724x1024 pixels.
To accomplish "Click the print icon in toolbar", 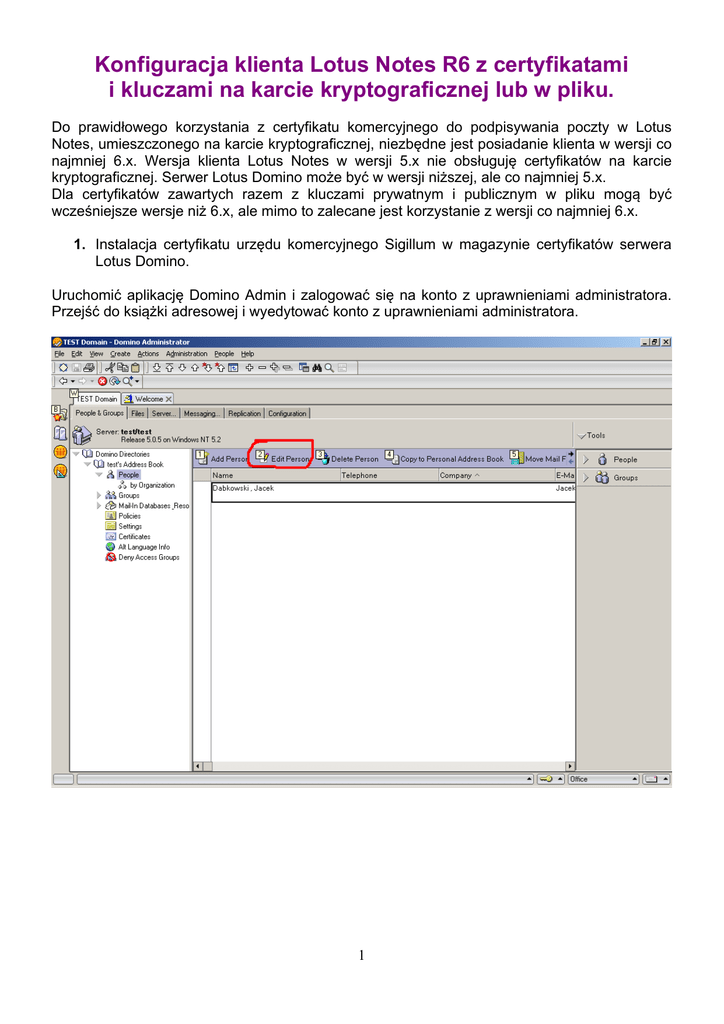I will 89,367.
